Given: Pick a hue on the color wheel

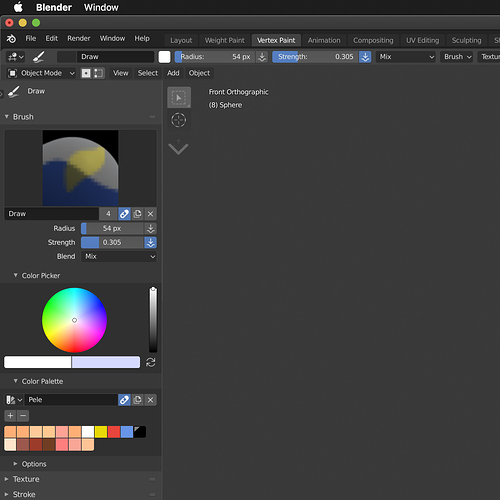Looking at the screenshot, I should tap(74, 320).
